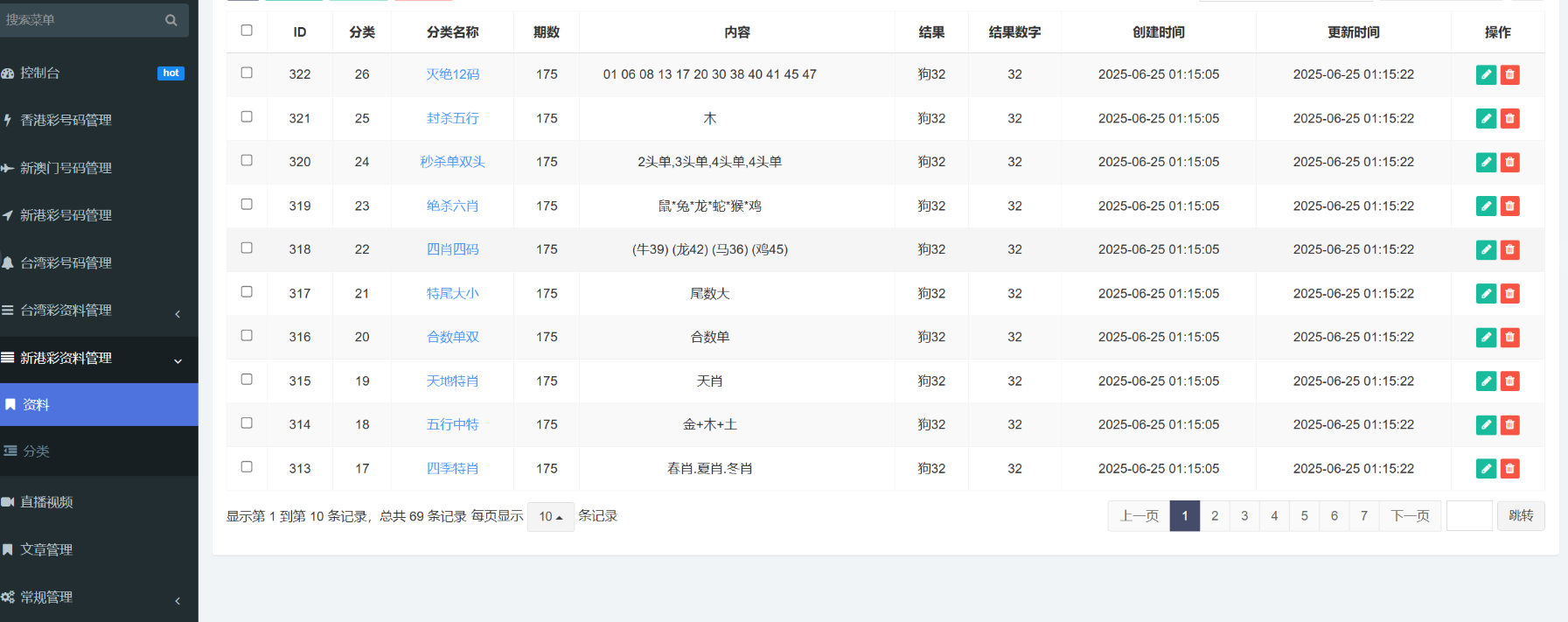The image size is (1568, 622).
Task: Open the 封杀五行 category link
Action: 452,118
